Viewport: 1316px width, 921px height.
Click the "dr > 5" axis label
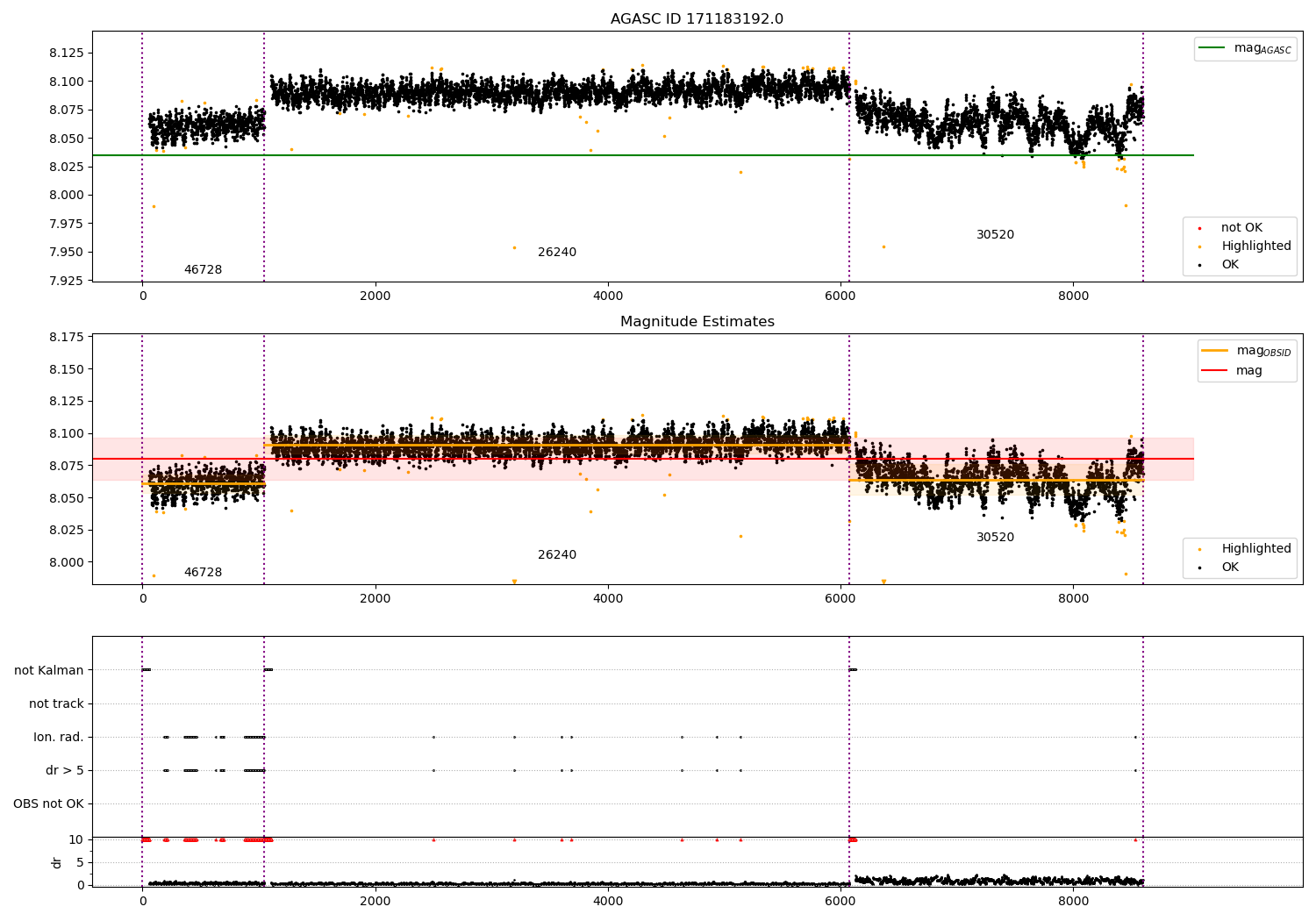pyautogui.click(x=65, y=771)
